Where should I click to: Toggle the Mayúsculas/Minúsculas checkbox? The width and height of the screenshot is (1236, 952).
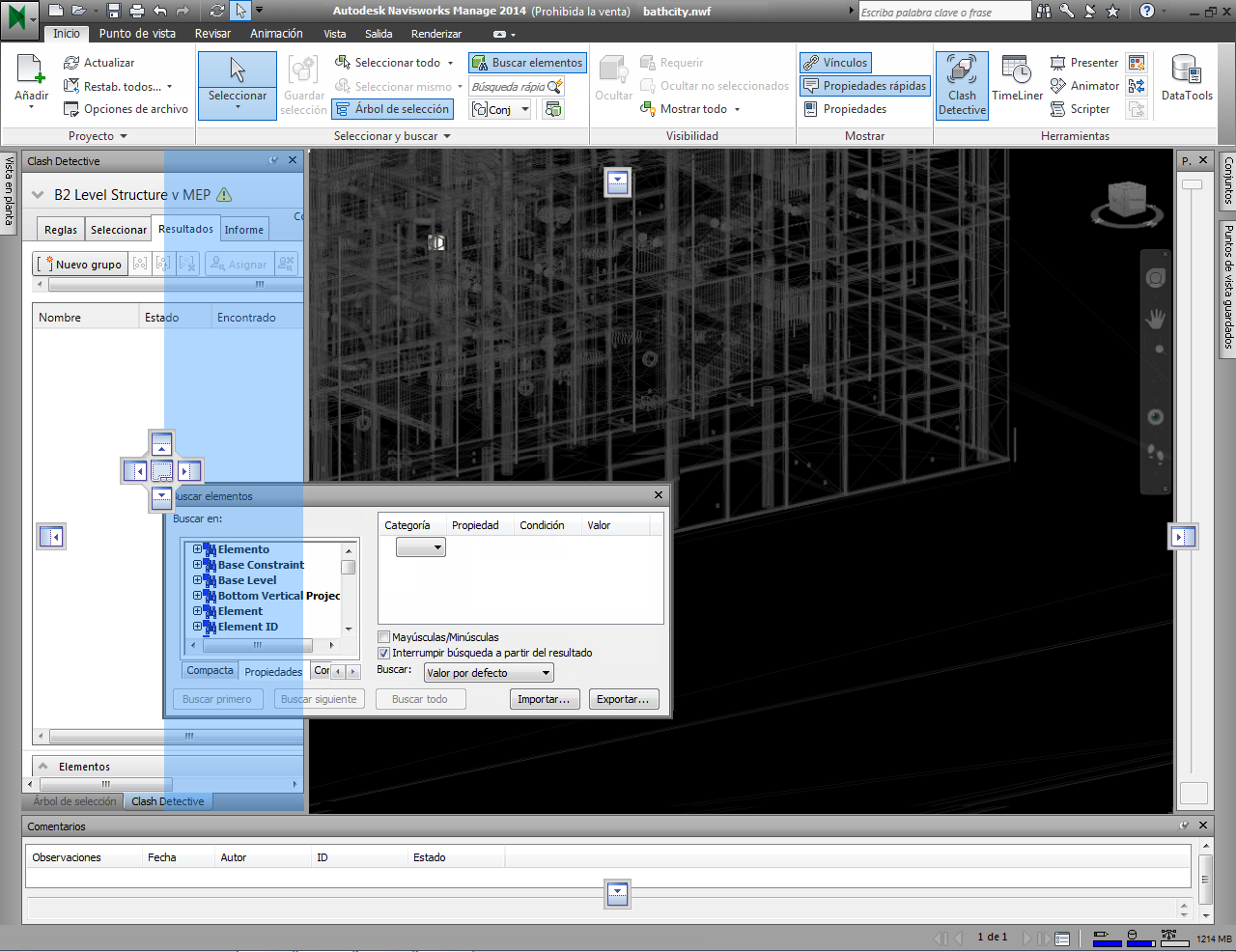384,637
